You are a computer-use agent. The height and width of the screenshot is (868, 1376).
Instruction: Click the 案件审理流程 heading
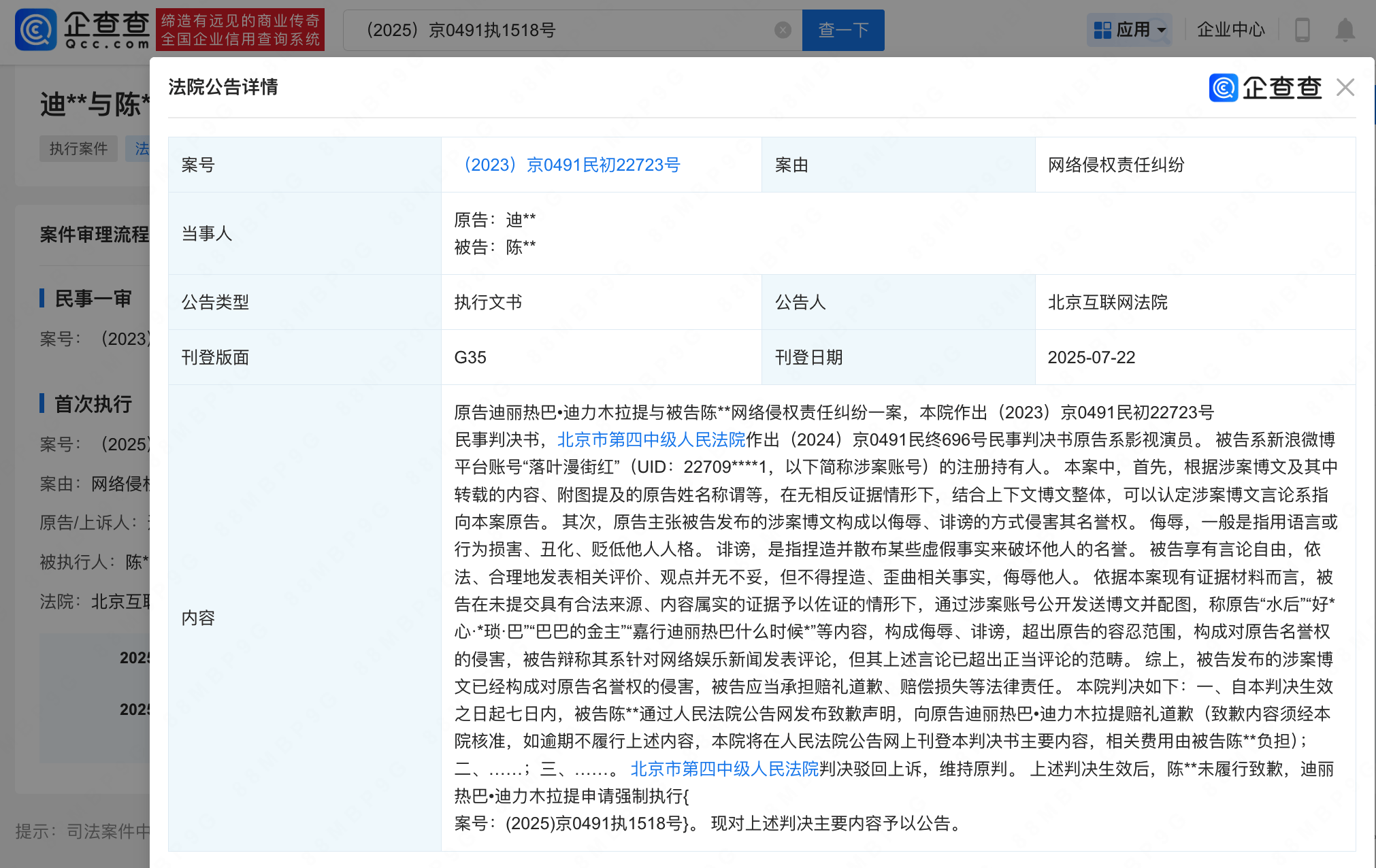(x=94, y=235)
